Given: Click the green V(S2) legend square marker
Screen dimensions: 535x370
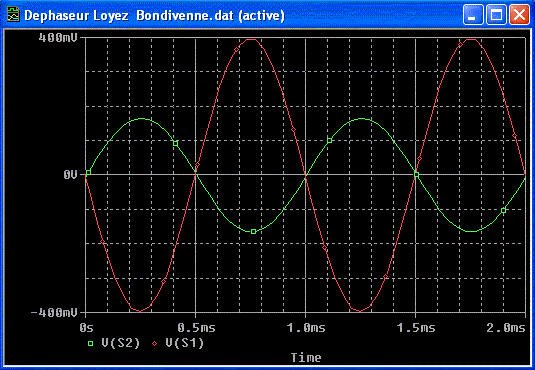Looking at the screenshot, I should tap(90, 343).
